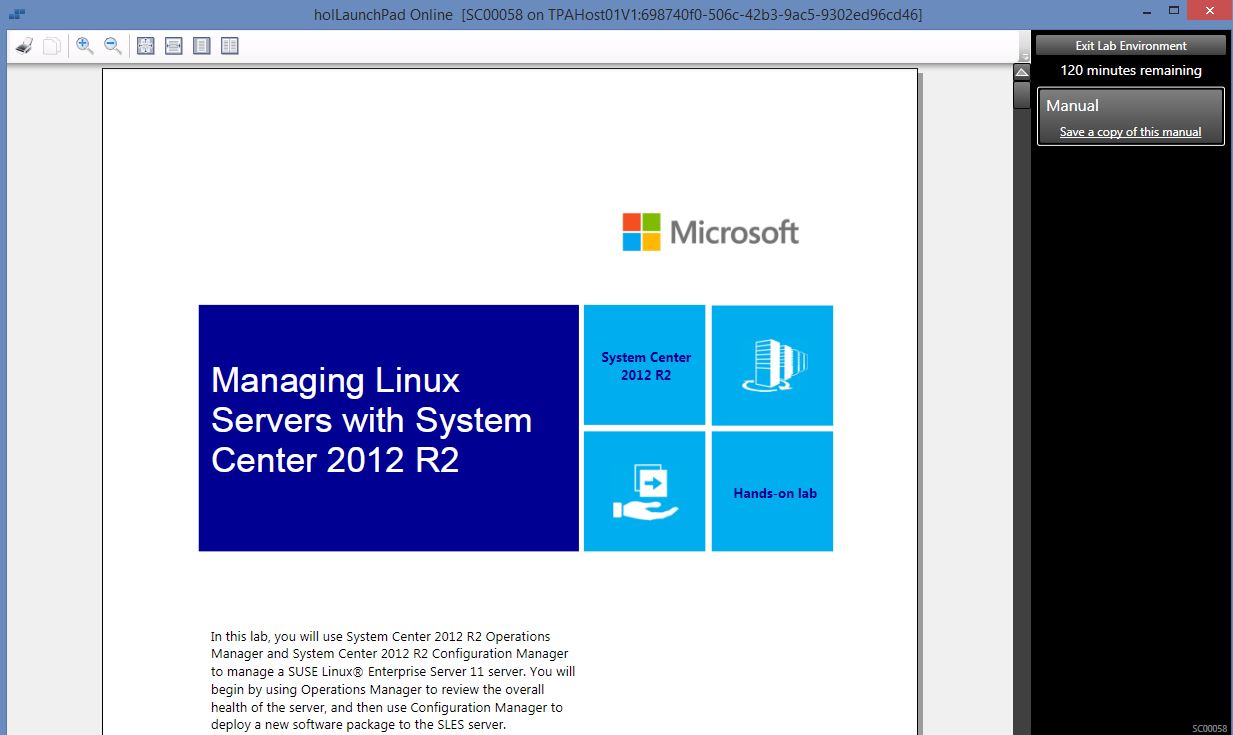This screenshot has width=1233, height=735.
Task: Click the scrollbar up arrow
Action: coord(1022,72)
